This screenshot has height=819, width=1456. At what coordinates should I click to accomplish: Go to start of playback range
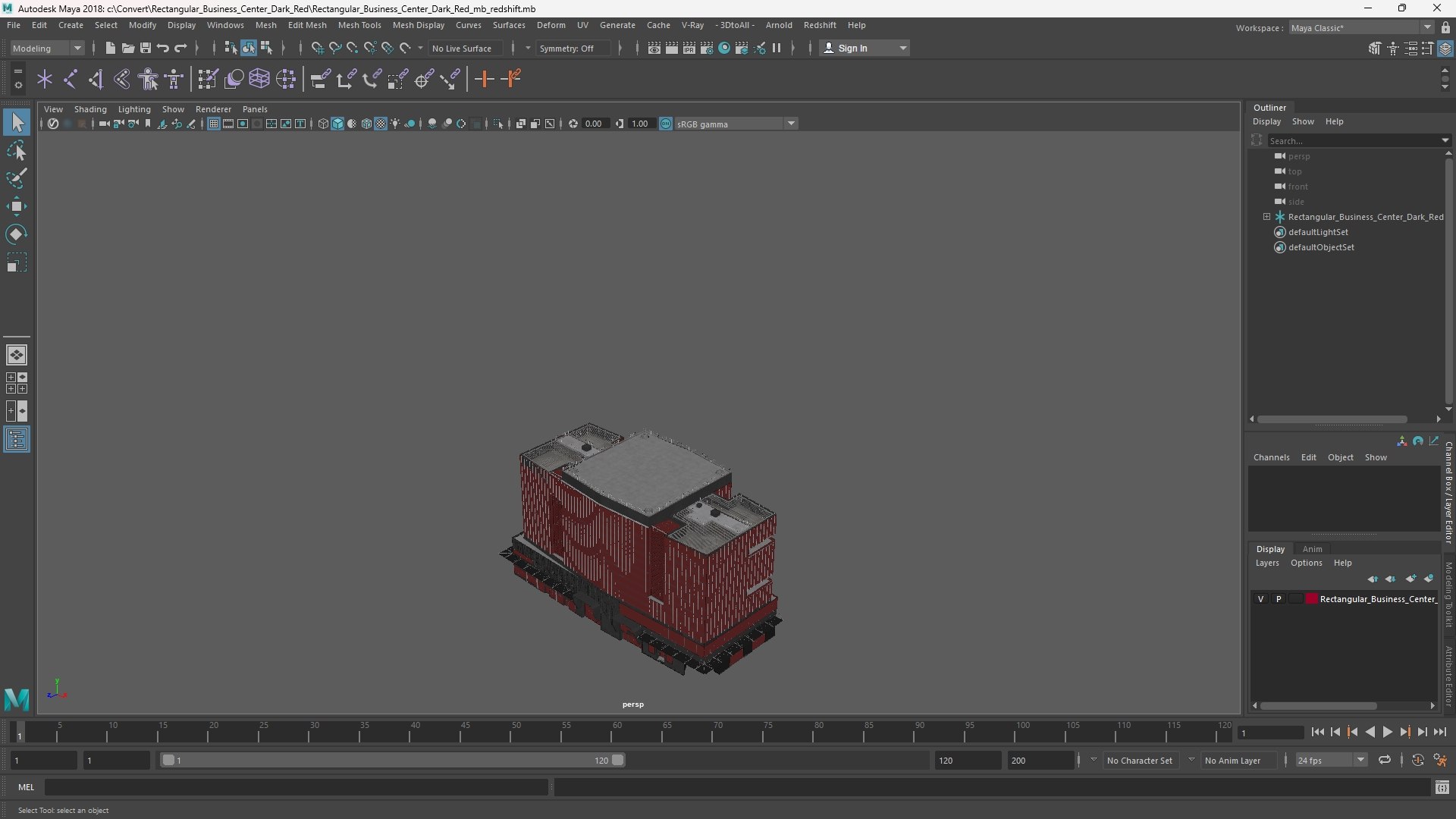(1317, 733)
